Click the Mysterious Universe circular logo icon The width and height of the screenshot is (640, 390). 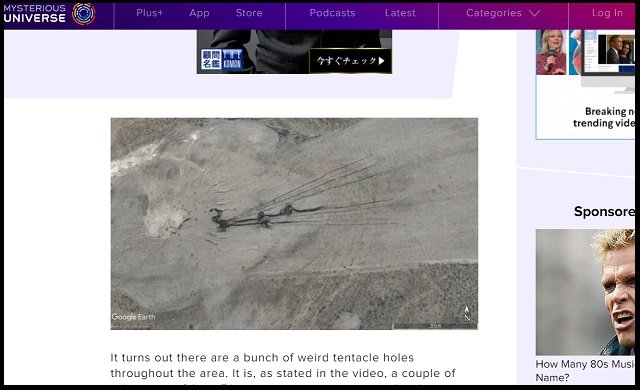coord(84,13)
